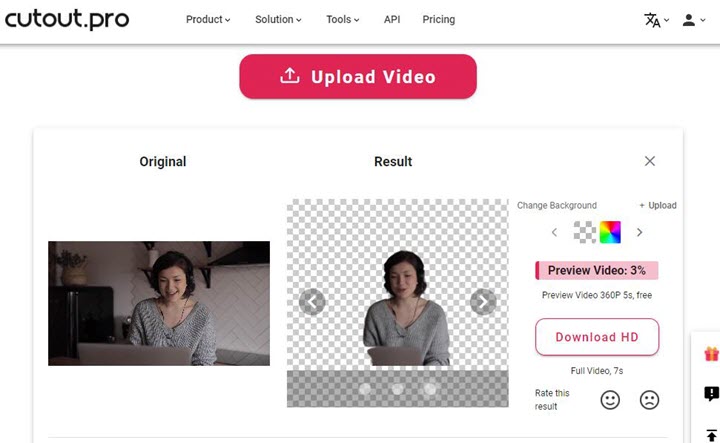Click the Preview Video progress bar
The width and height of the screenshot is (720, 443).
point(596,270)
